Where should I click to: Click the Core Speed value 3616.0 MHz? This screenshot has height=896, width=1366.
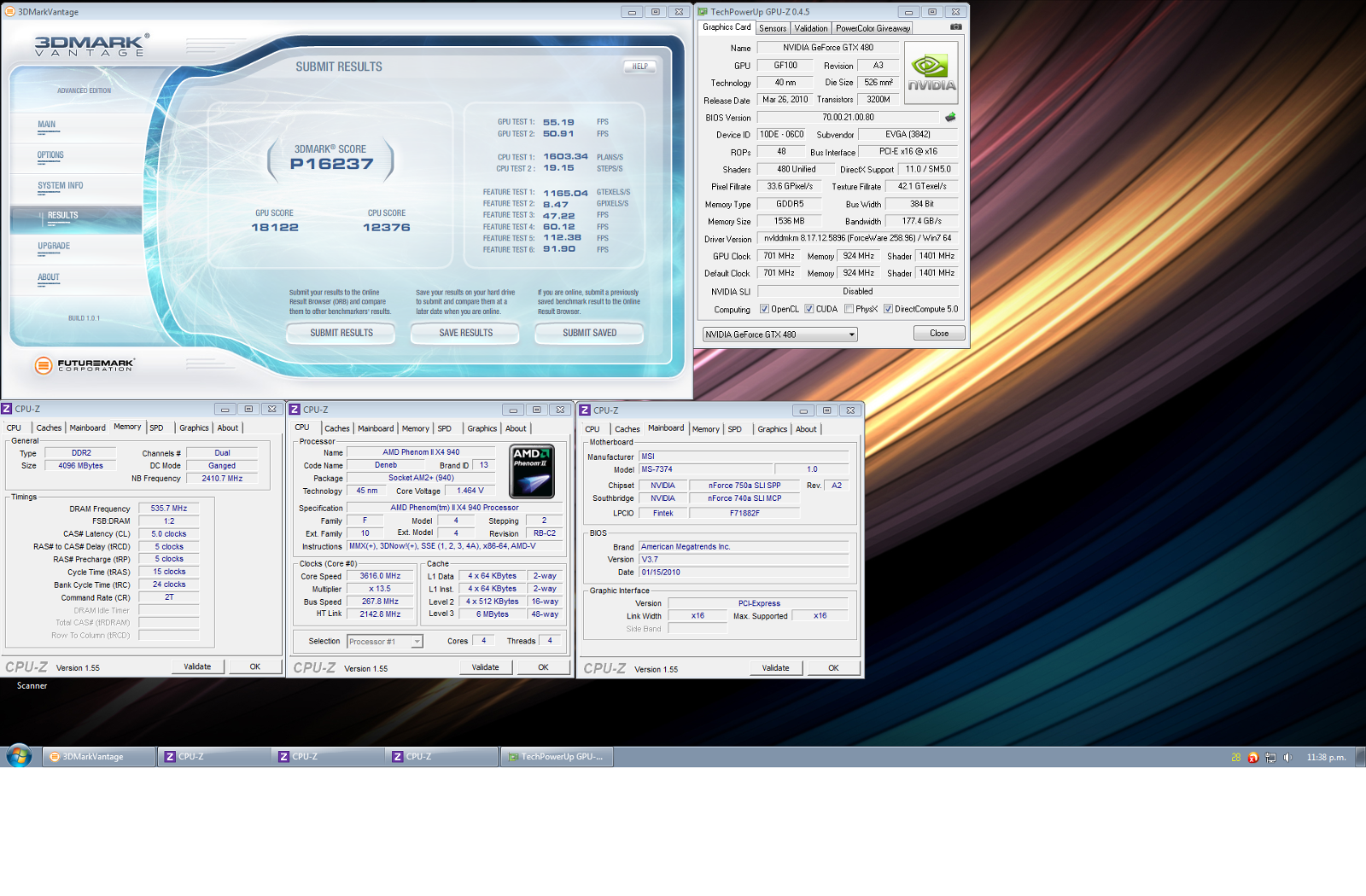tap(380, 576)
